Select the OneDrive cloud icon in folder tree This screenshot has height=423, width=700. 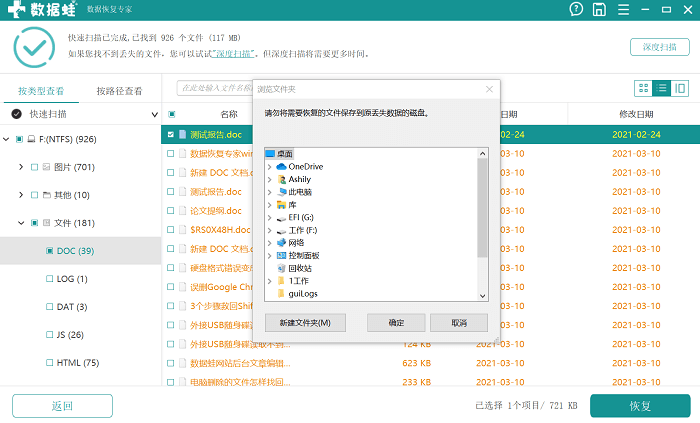[282, 166]
